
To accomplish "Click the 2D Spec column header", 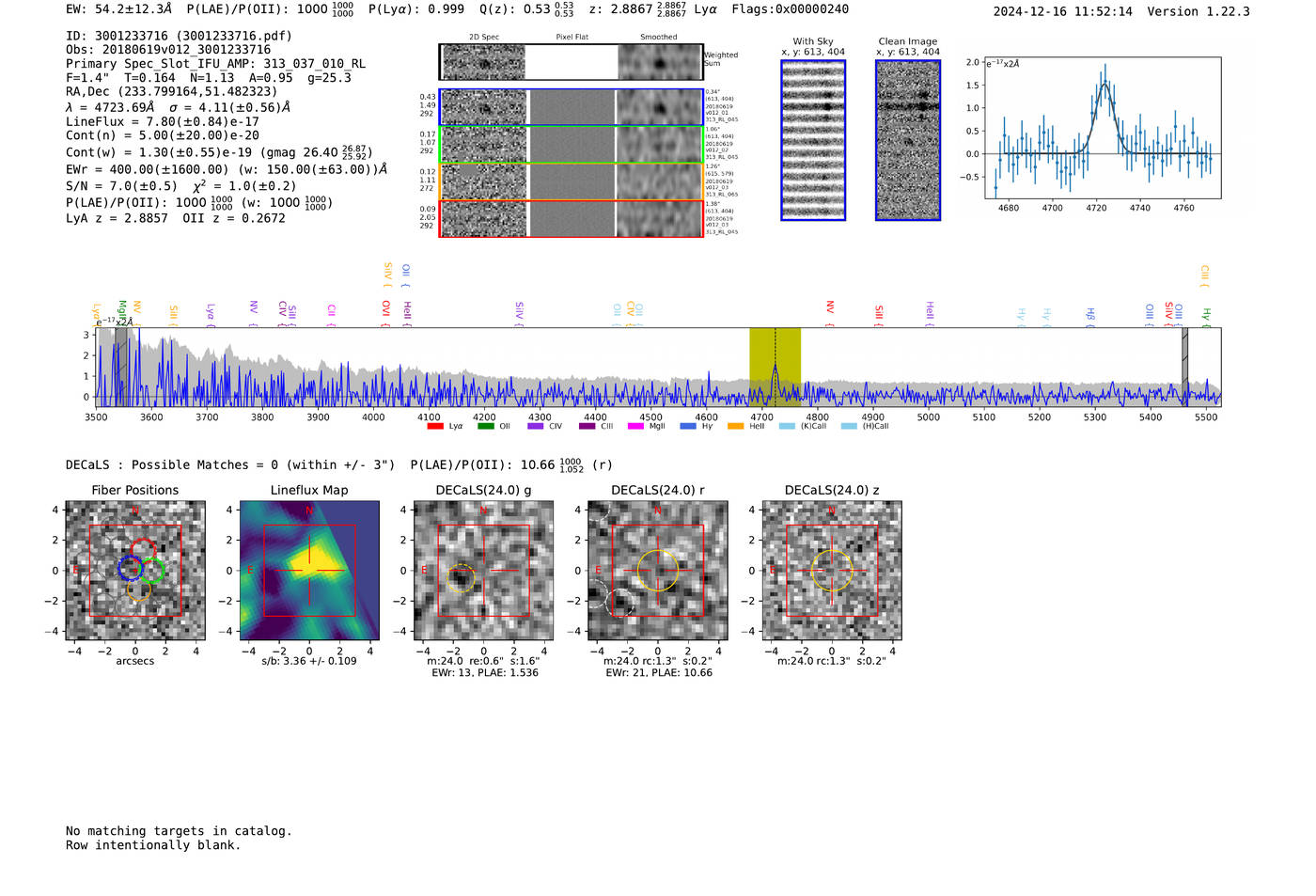I will 484,38.
